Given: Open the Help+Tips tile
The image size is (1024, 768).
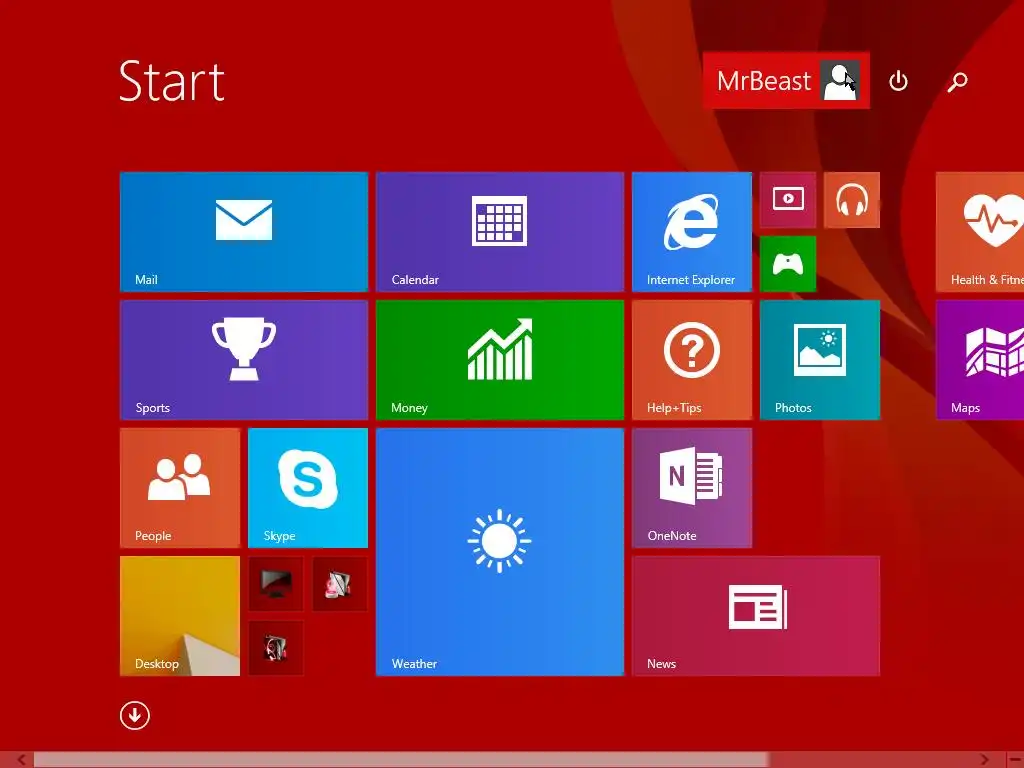Looking at the screenshot, I should click(692, 360).
